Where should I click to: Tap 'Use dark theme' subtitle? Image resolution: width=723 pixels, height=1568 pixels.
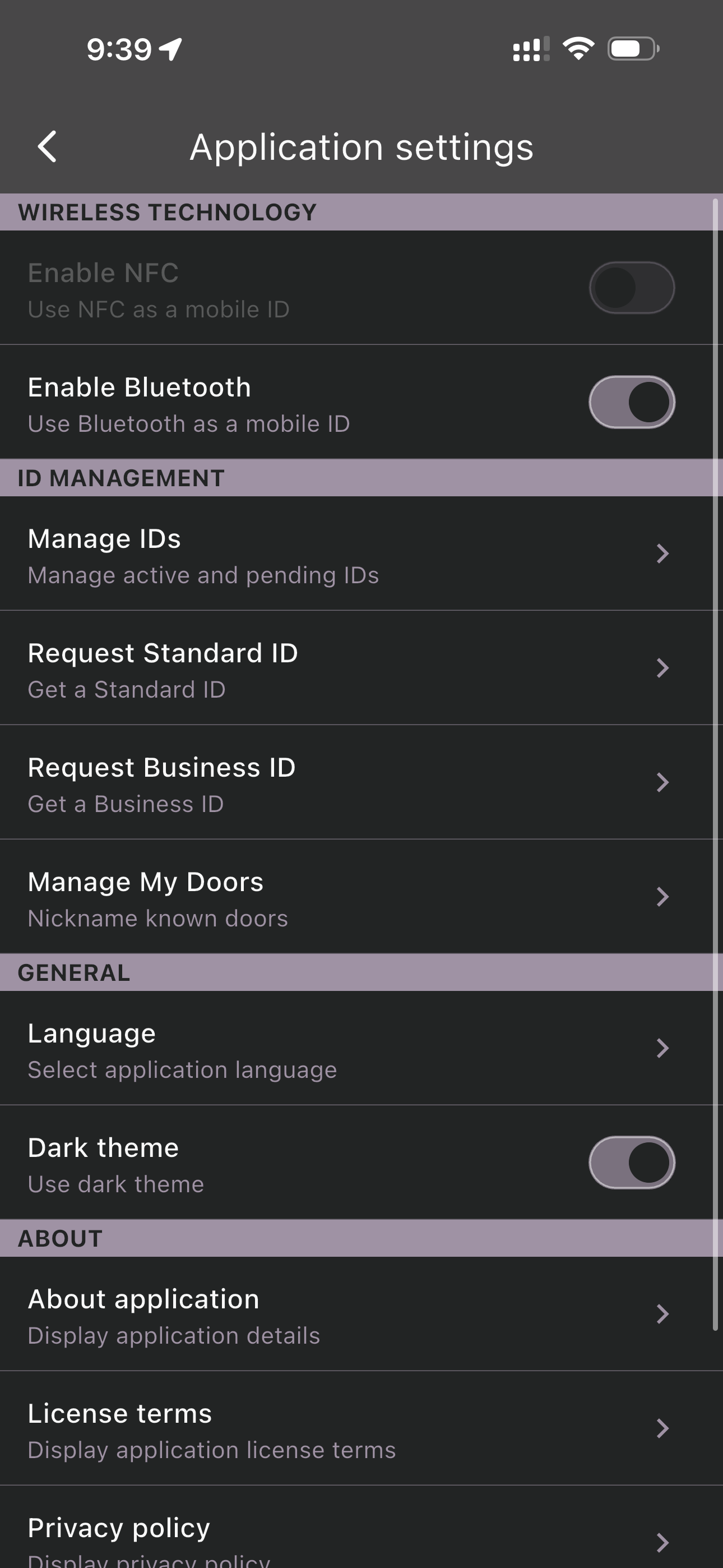[x=115, y=1184]
